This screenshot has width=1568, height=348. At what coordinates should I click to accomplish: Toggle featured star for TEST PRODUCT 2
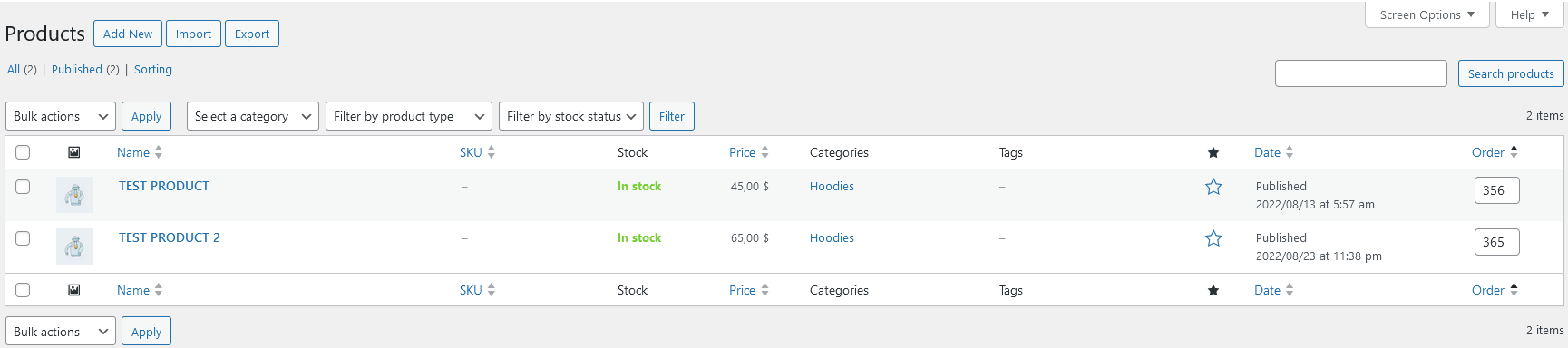pos(1213,238)
